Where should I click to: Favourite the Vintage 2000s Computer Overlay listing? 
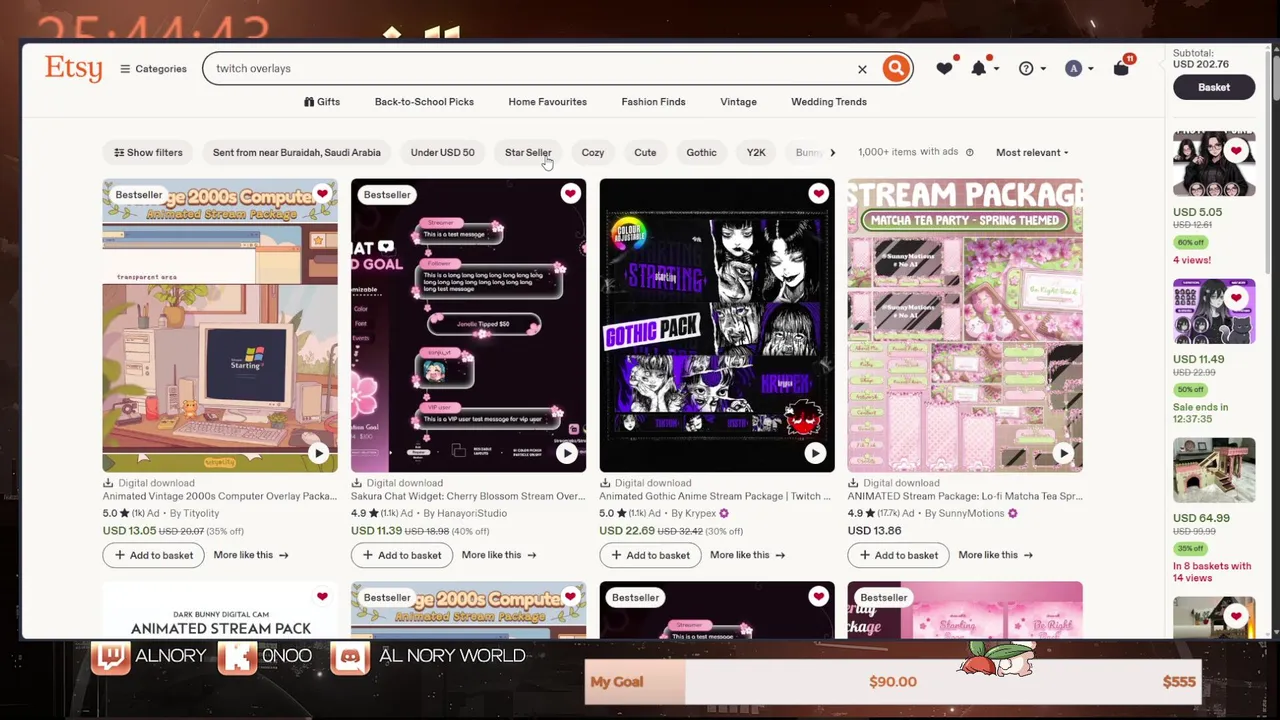[x=322, y=193]
